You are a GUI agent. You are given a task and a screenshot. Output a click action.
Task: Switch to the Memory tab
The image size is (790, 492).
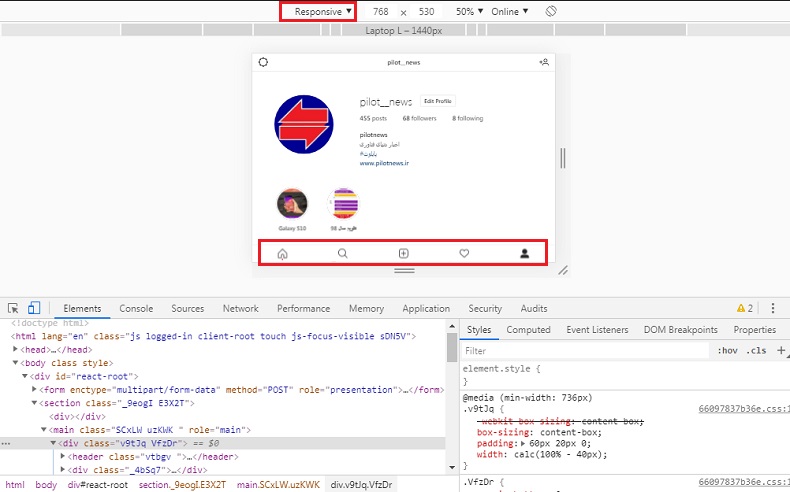click(366, 308)
